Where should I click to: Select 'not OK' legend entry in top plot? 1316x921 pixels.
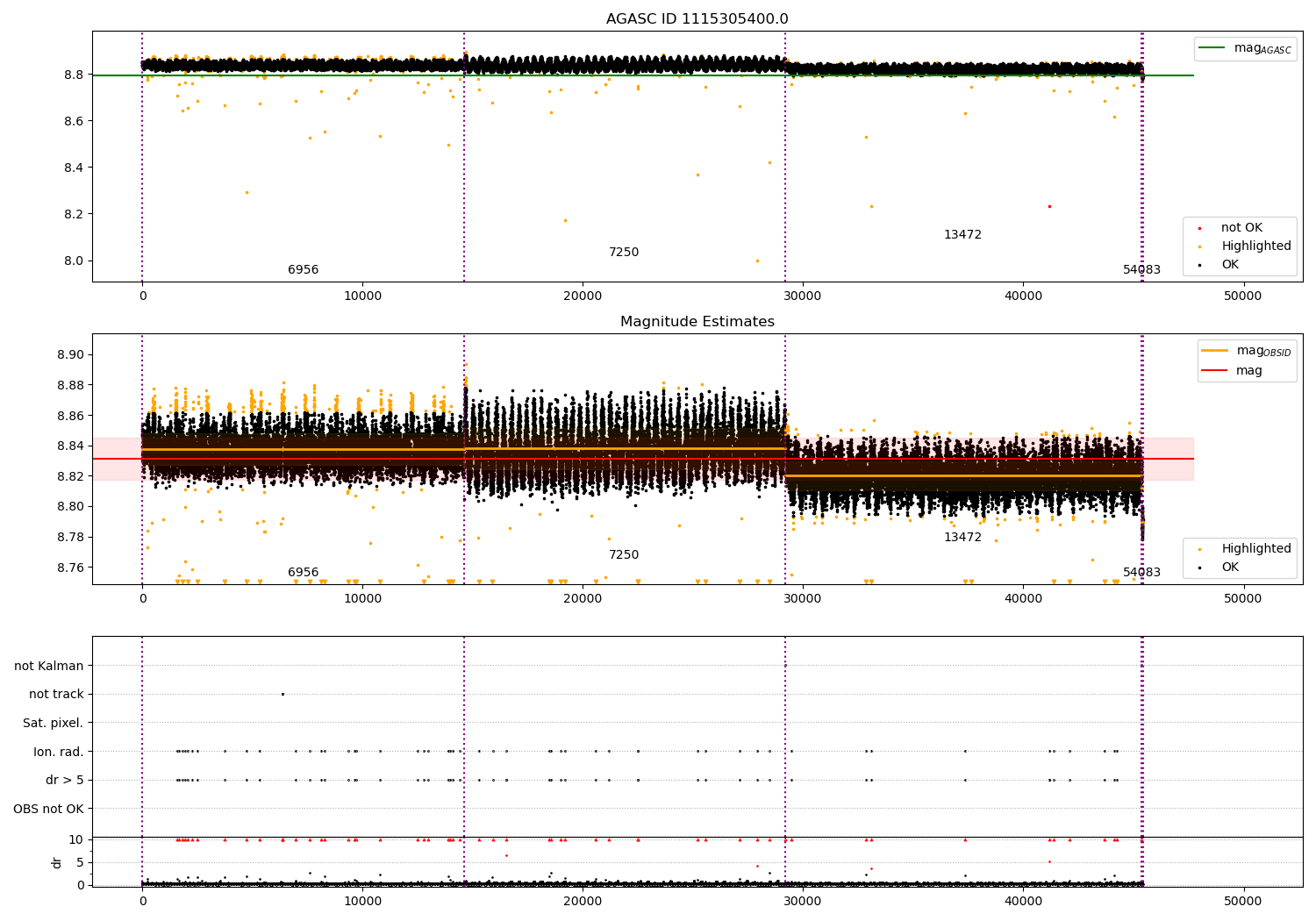click(1241, 228)
